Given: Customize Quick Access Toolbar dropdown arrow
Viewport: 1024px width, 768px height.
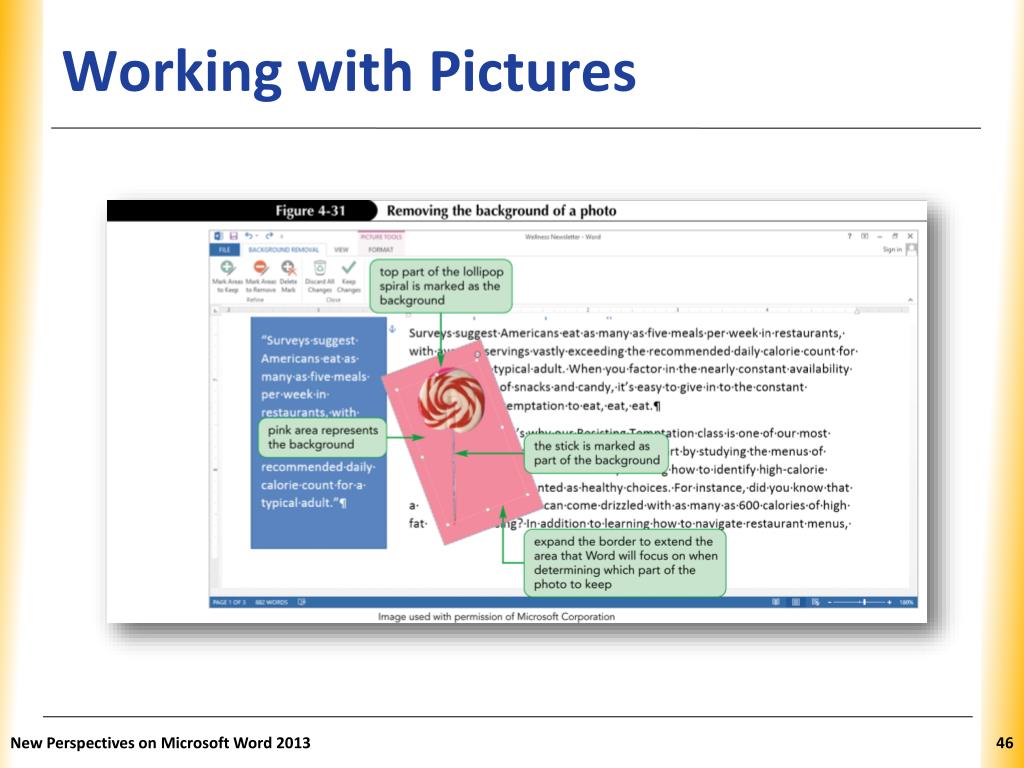Looking at the screenshot, I should (x=282, y=236).
